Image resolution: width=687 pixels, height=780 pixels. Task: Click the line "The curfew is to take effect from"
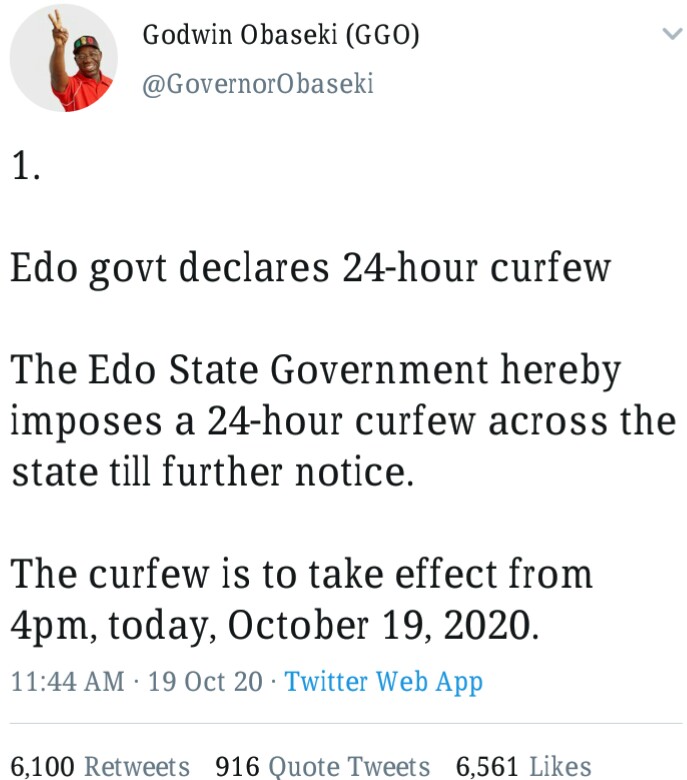[x=302, y=574]
